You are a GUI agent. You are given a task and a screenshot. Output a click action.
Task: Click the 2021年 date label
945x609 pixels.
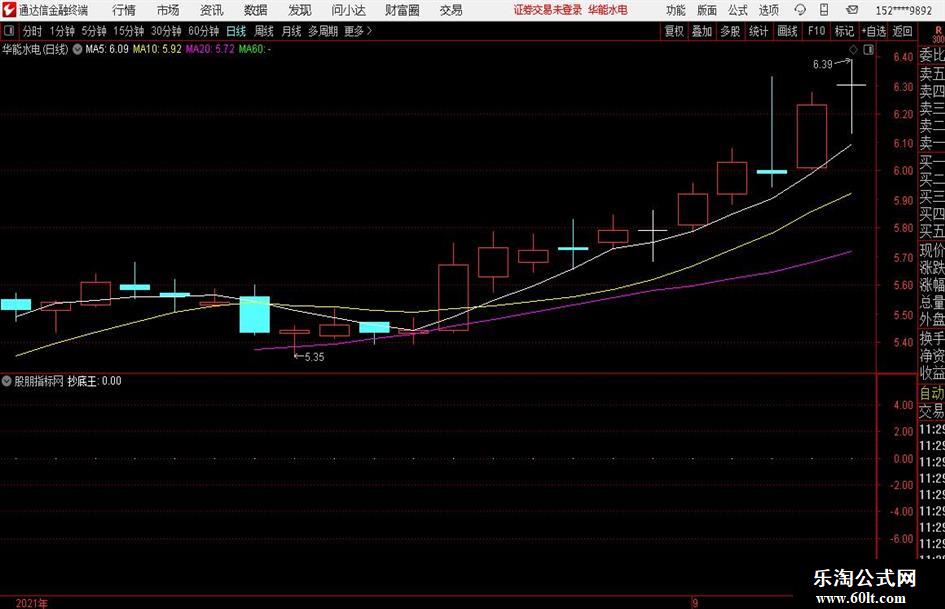(31, 603)
